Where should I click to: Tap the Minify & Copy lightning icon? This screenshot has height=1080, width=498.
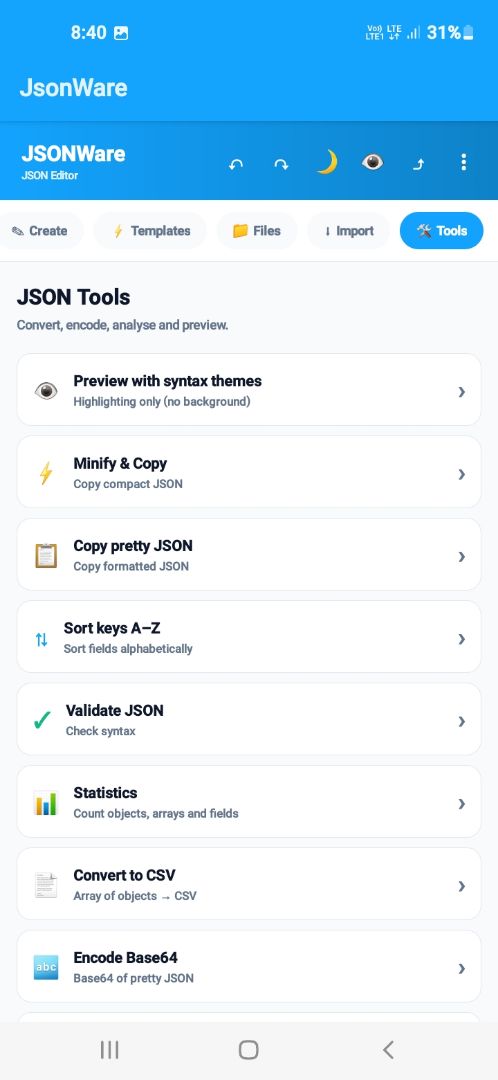coord(45,473)
